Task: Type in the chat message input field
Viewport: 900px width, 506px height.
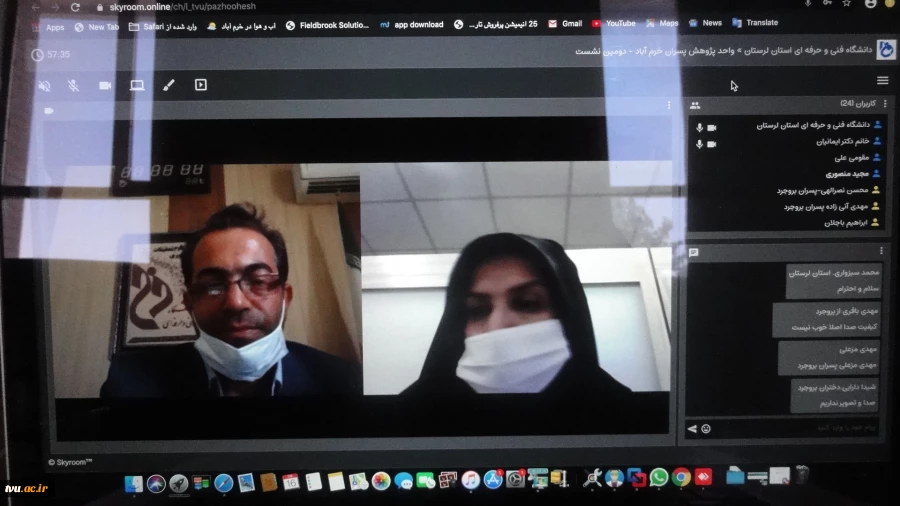Action: (x=790, y=429)
